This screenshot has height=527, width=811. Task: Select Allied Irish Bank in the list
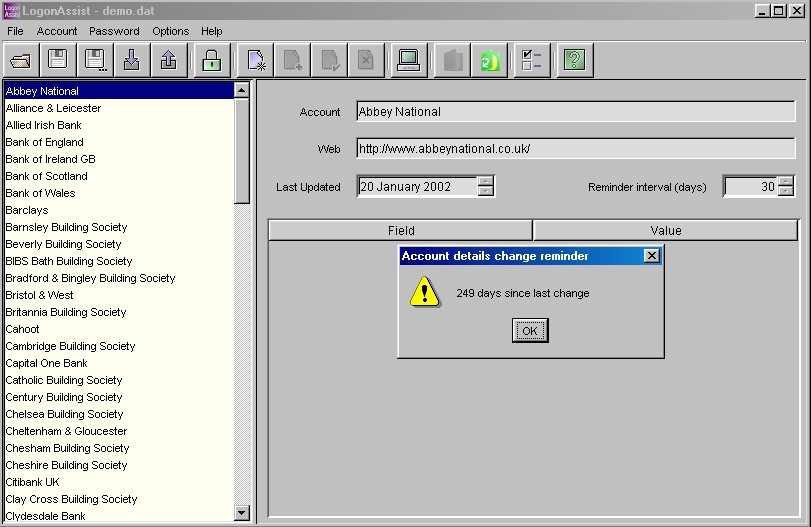pos(119,125)
